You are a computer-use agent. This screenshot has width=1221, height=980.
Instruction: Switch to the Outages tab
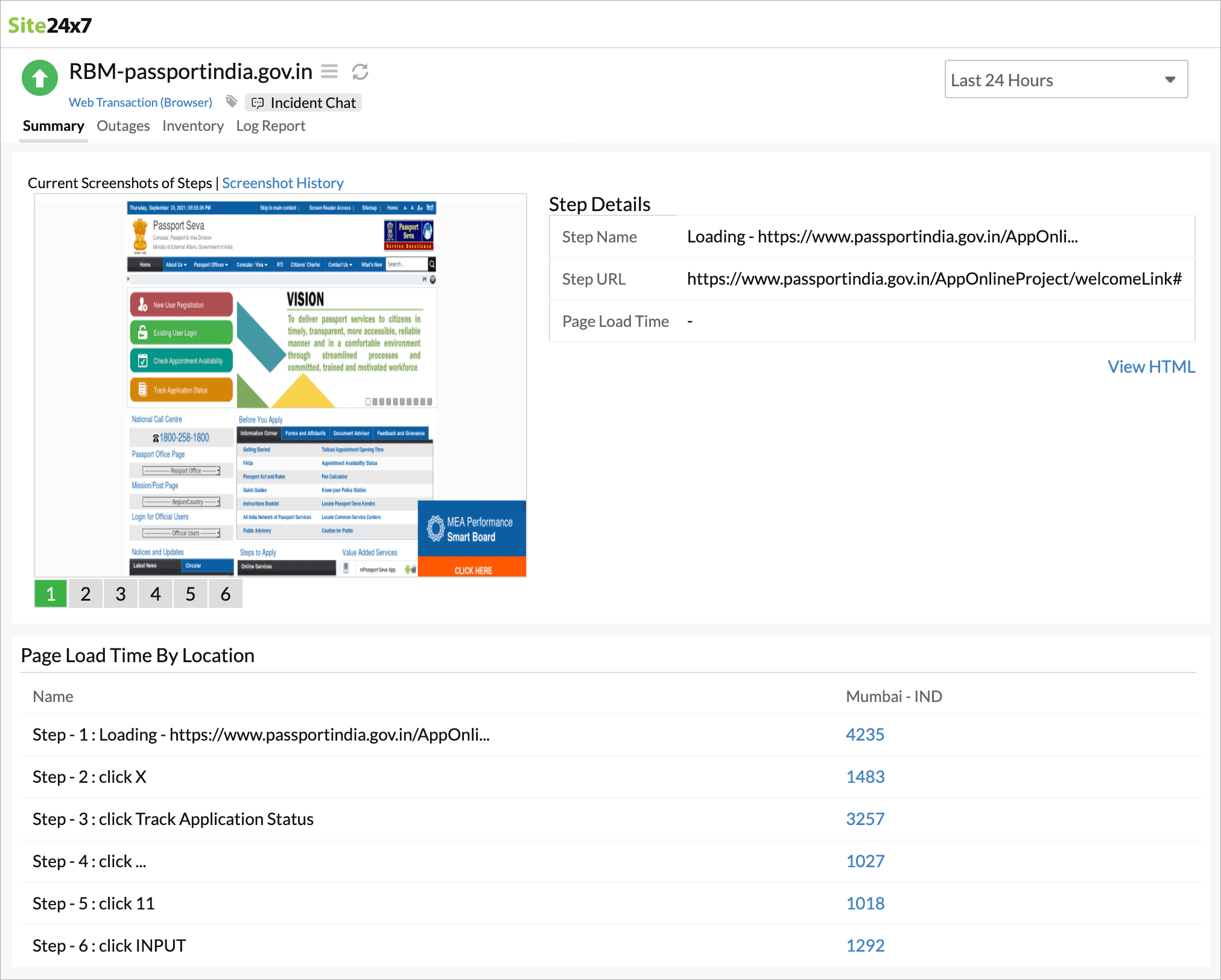pyautogui.click(x=123, y=125)
